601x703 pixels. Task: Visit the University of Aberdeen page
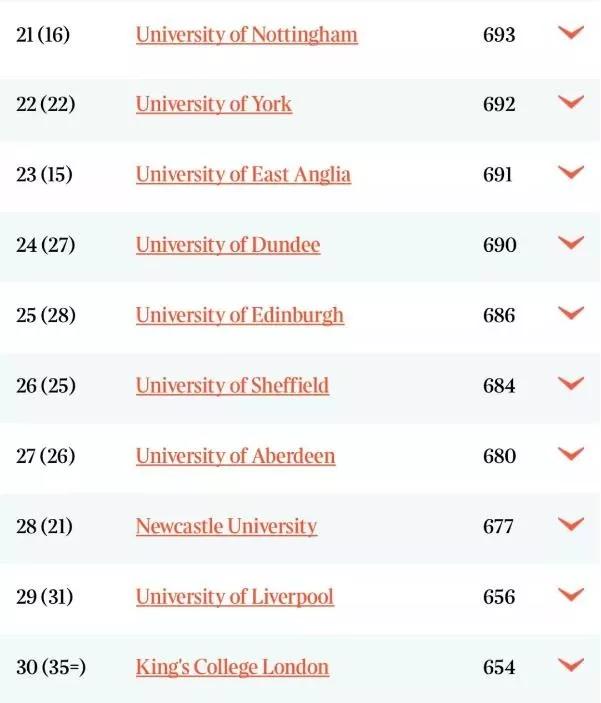pyautogui.click(x=235, y=456)
